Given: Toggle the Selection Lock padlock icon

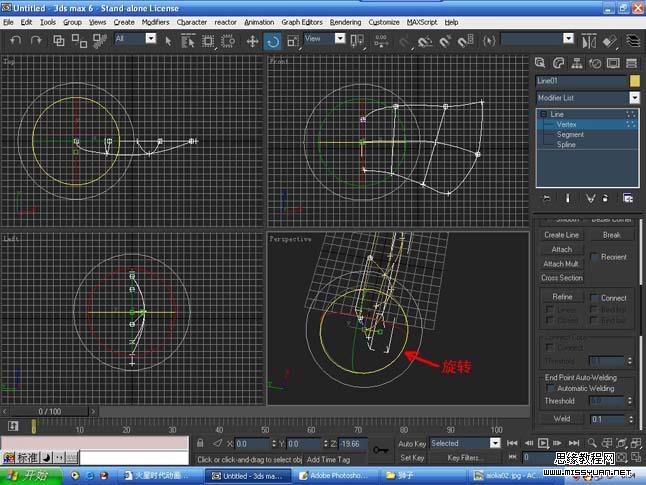Looking at the screenshot, I should [200, 443].
